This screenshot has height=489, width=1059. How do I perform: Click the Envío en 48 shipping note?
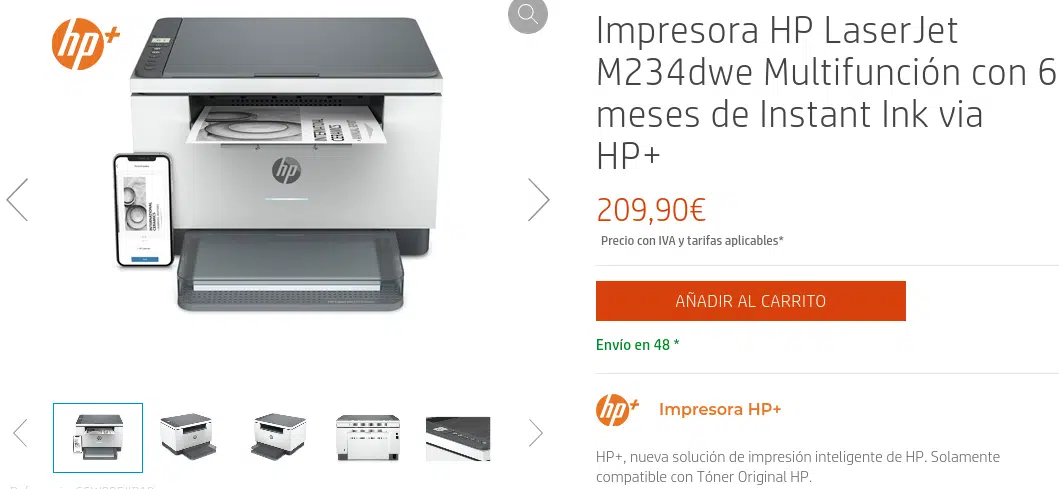click(638, 345)
